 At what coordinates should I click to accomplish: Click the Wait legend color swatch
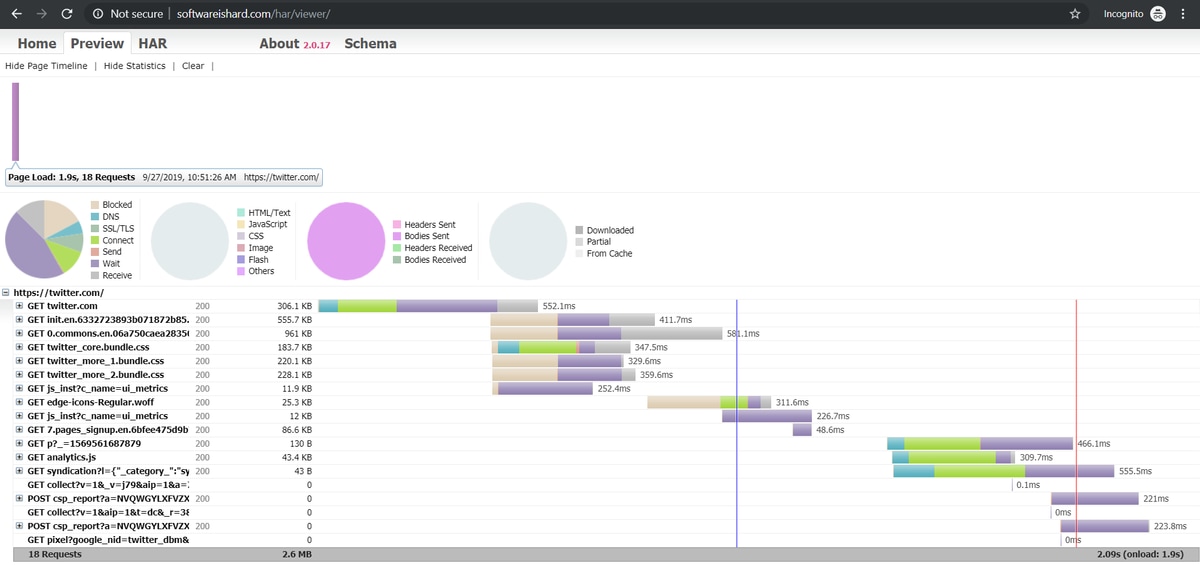94,264
